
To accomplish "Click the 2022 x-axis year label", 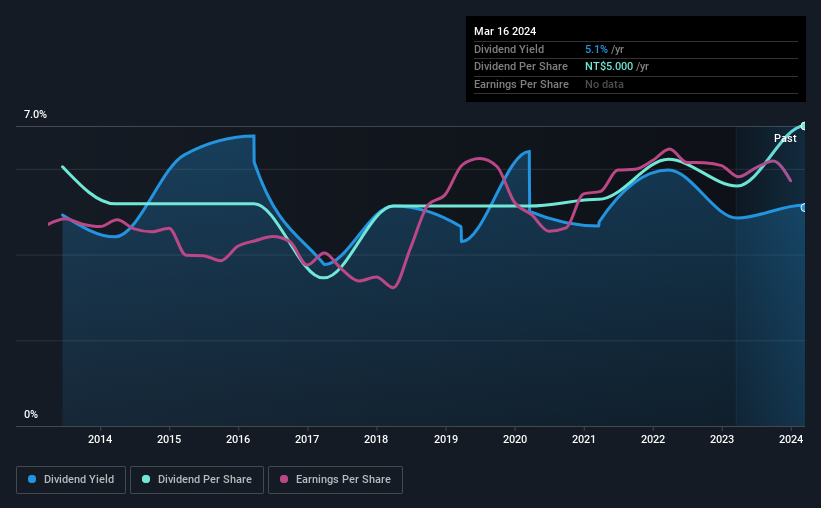I will [x=653, y=439].
